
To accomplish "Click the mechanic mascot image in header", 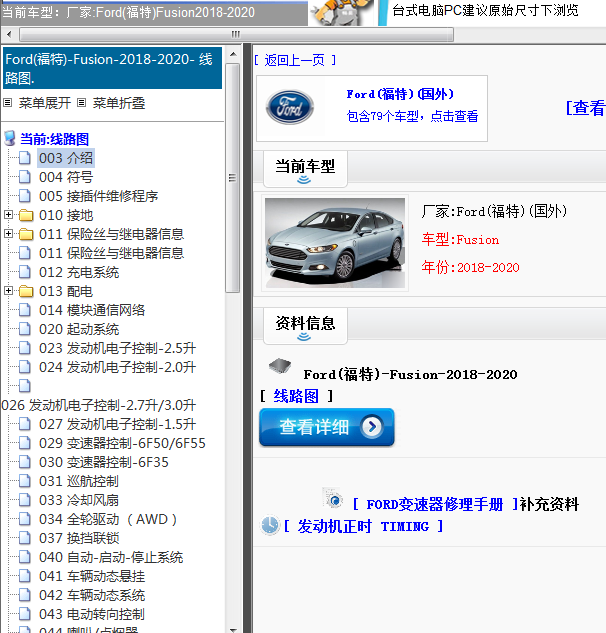I will pos(343,13).
